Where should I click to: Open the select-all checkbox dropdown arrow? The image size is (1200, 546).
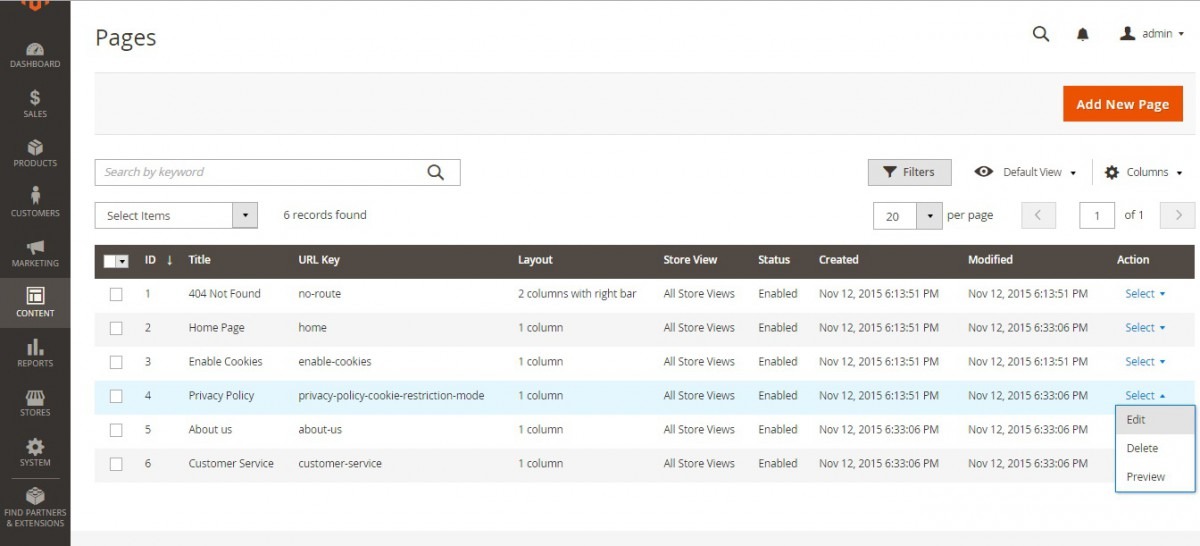pos(123,261)
